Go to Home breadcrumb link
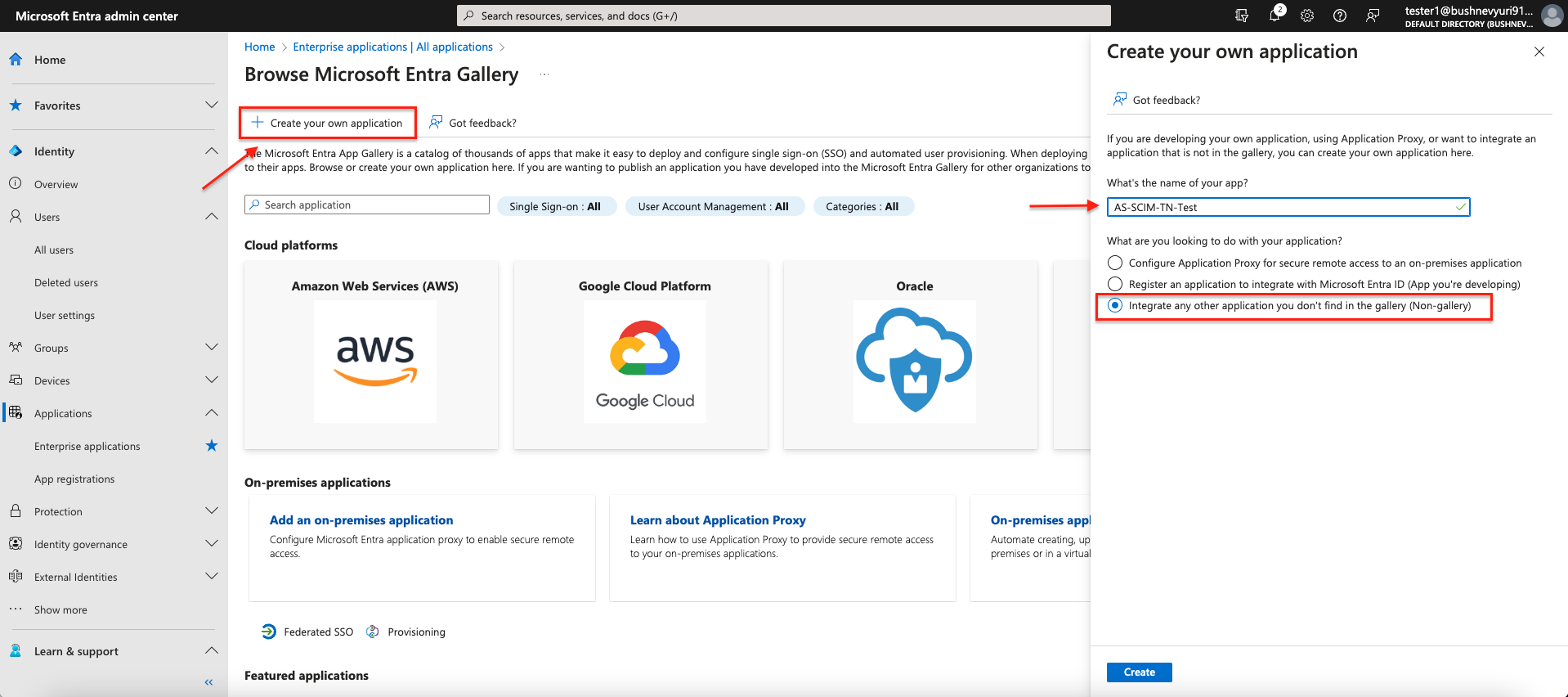 tap(259, 47)
